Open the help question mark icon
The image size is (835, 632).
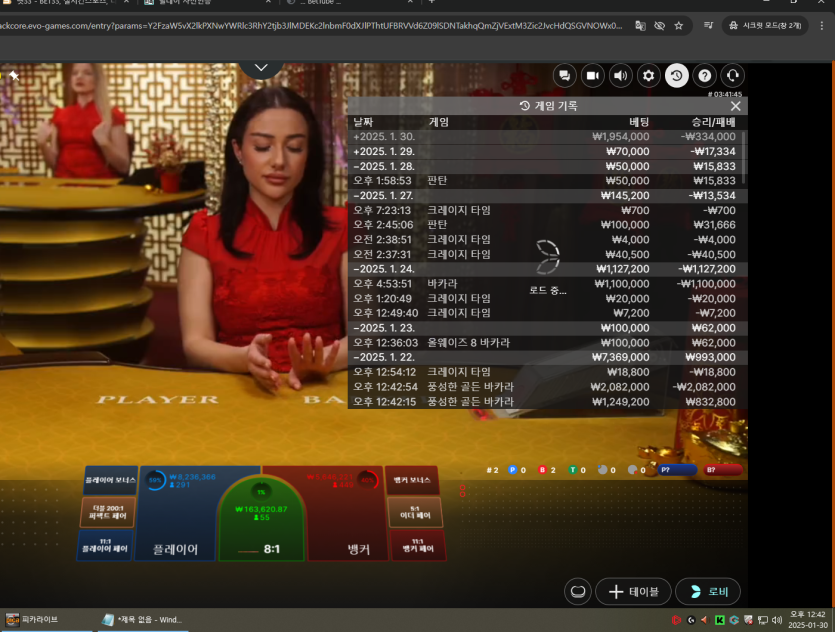(x=705, y=75)
